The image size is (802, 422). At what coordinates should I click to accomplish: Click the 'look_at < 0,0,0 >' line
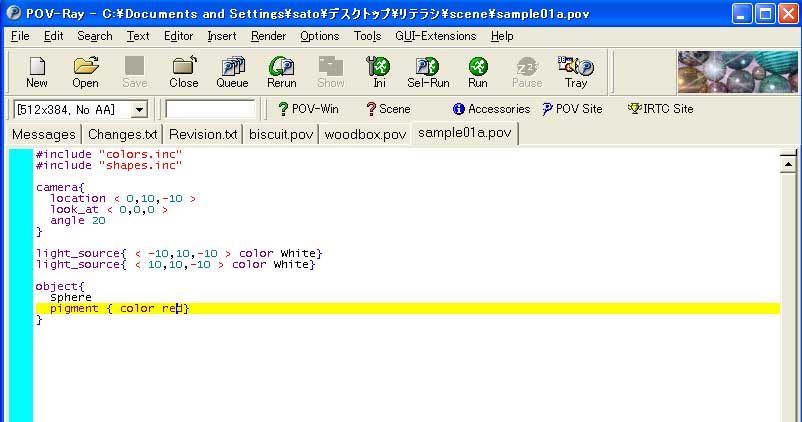coord(109,210)
